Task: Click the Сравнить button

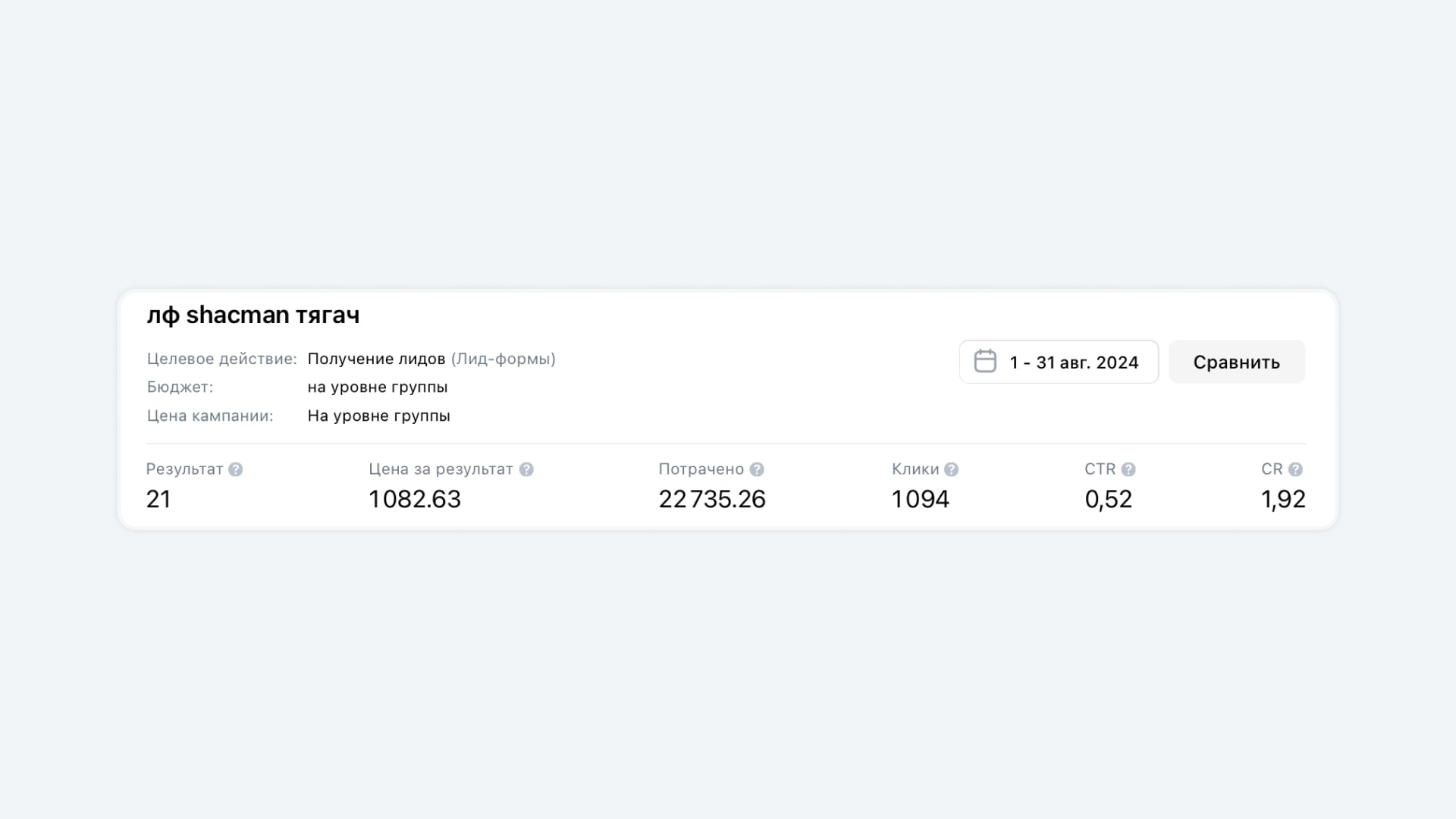Action: click(x=1237, y=362)
